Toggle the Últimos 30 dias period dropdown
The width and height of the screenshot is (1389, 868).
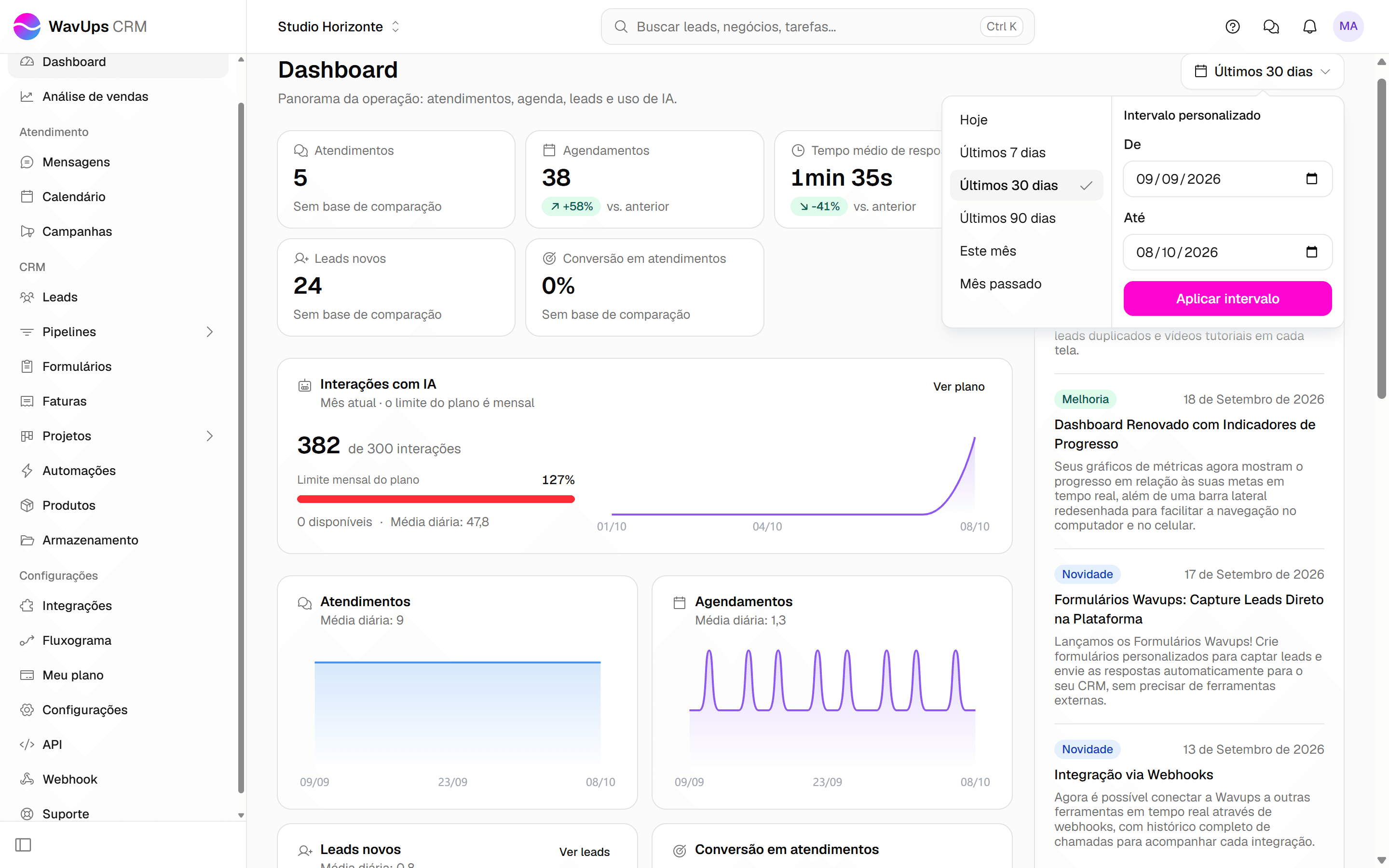(x=1262, y=71)
